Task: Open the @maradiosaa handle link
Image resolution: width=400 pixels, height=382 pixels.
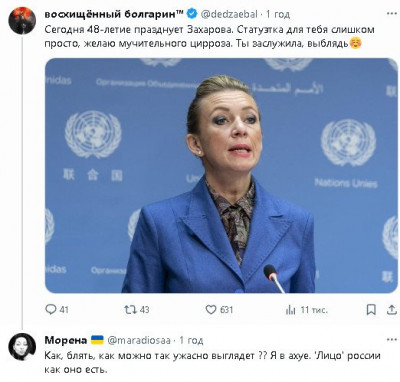Action: (139, 340)
